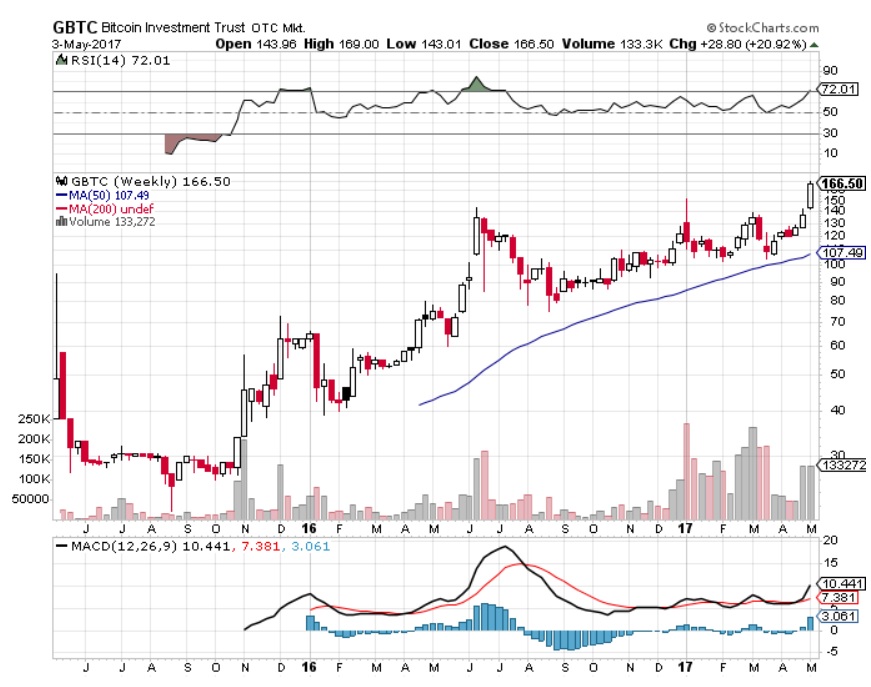Click the 3.061 histogram axis tag
The image size is (871, 687).
(x=838, y=616)
